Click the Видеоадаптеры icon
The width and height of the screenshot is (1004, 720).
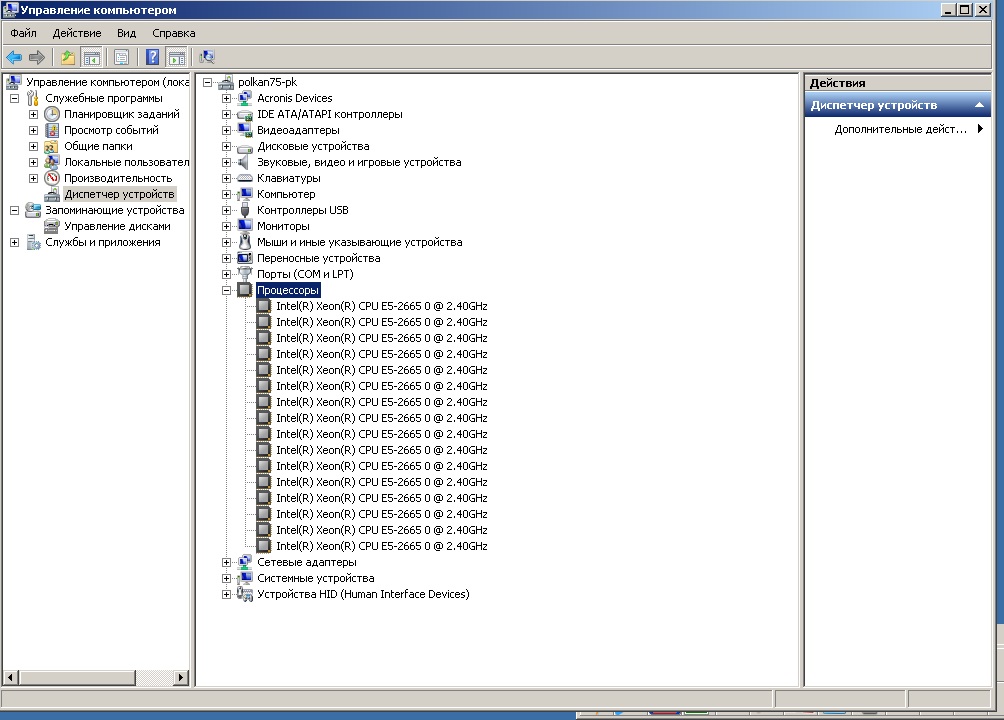(245, 130)
